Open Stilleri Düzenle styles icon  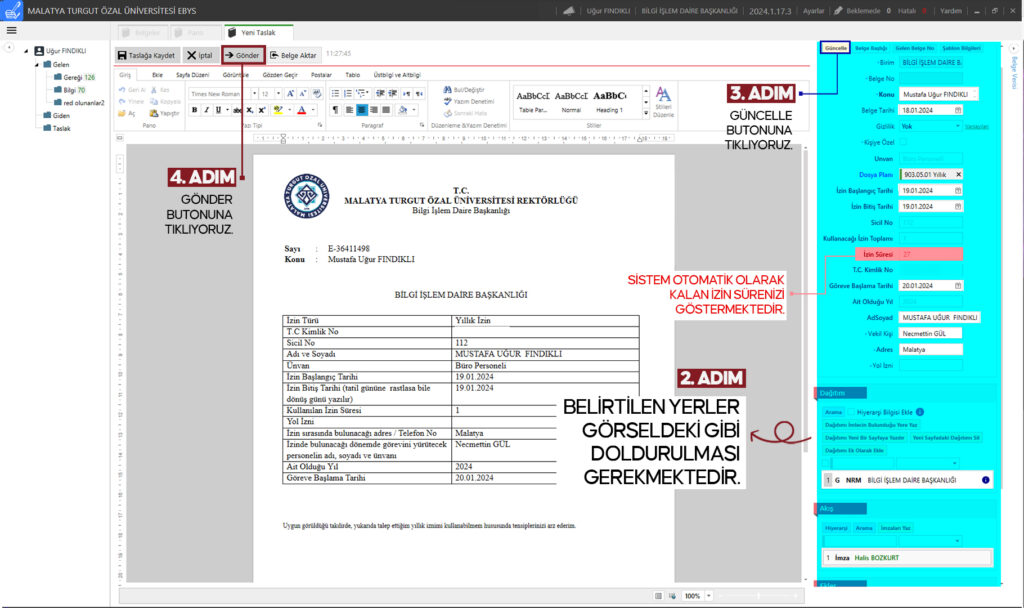pos(663,100)
